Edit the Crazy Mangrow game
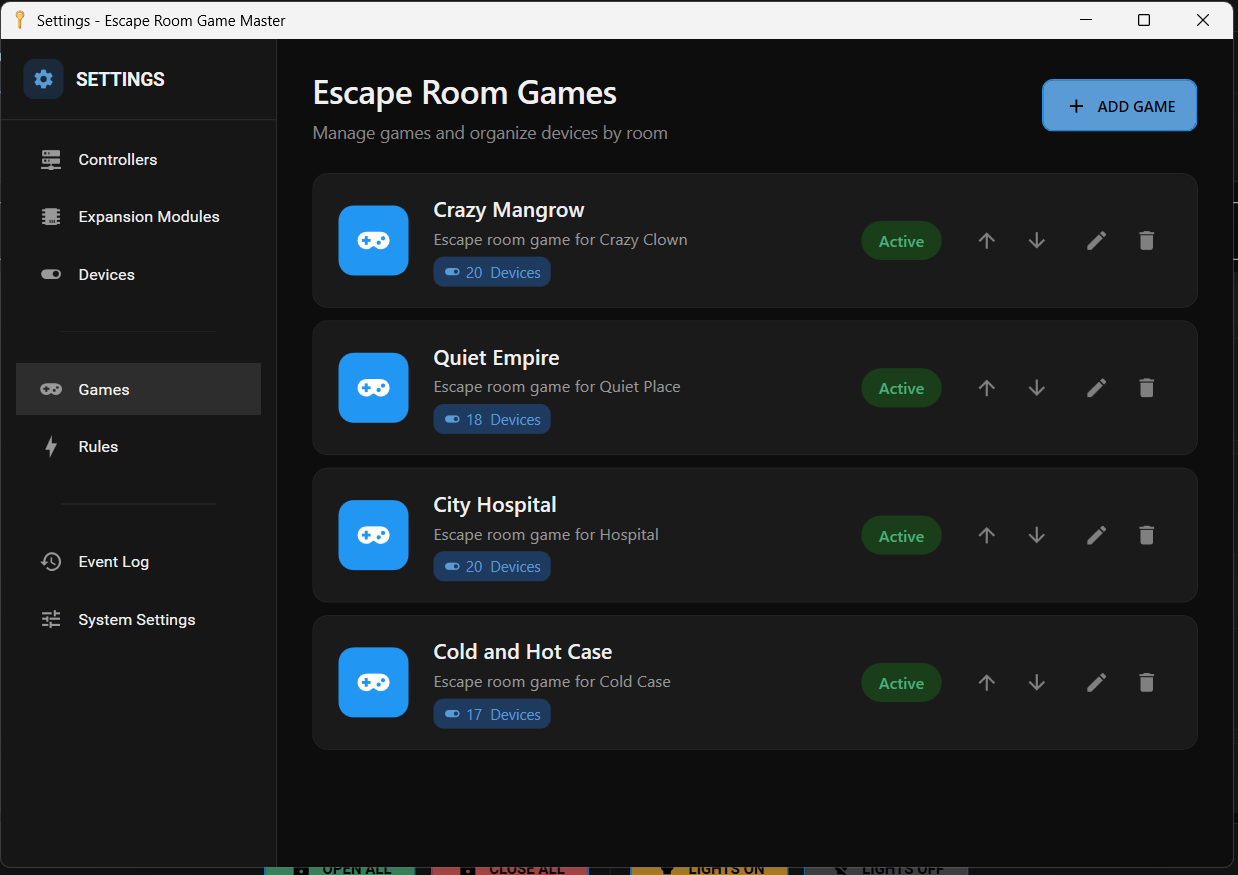Viewport: 1238px width, 875px height. click(1097, 241)
